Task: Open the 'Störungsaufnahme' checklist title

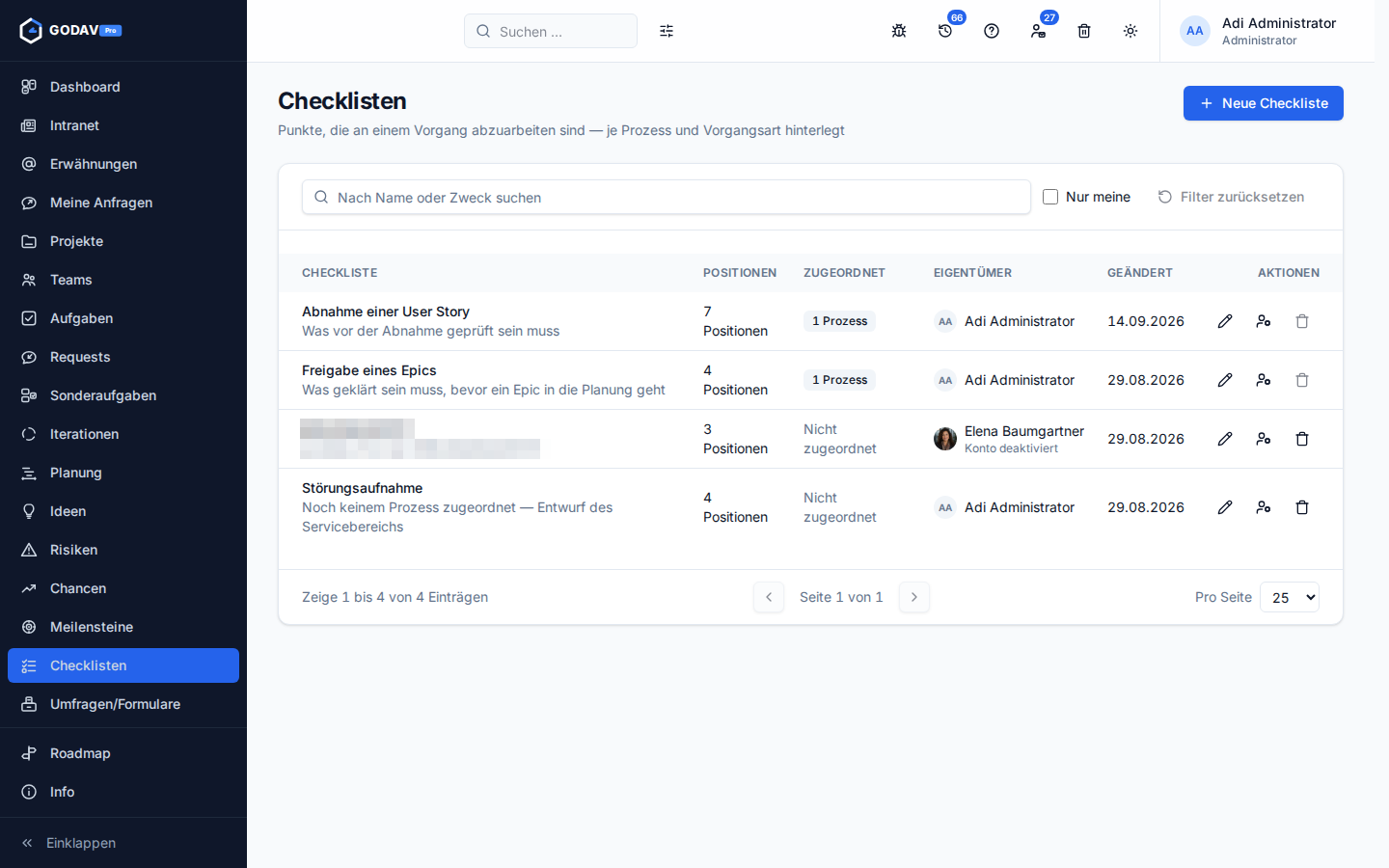Action: (362, 488)
